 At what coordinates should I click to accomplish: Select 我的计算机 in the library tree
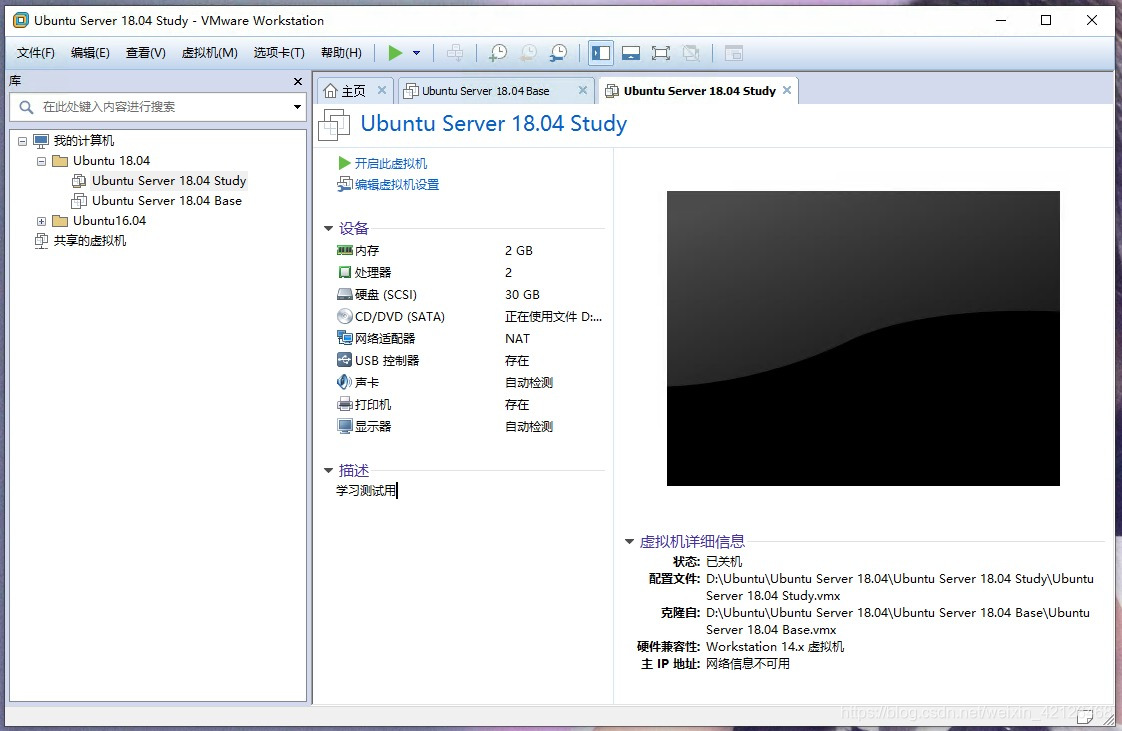click(x=83, y=141)
